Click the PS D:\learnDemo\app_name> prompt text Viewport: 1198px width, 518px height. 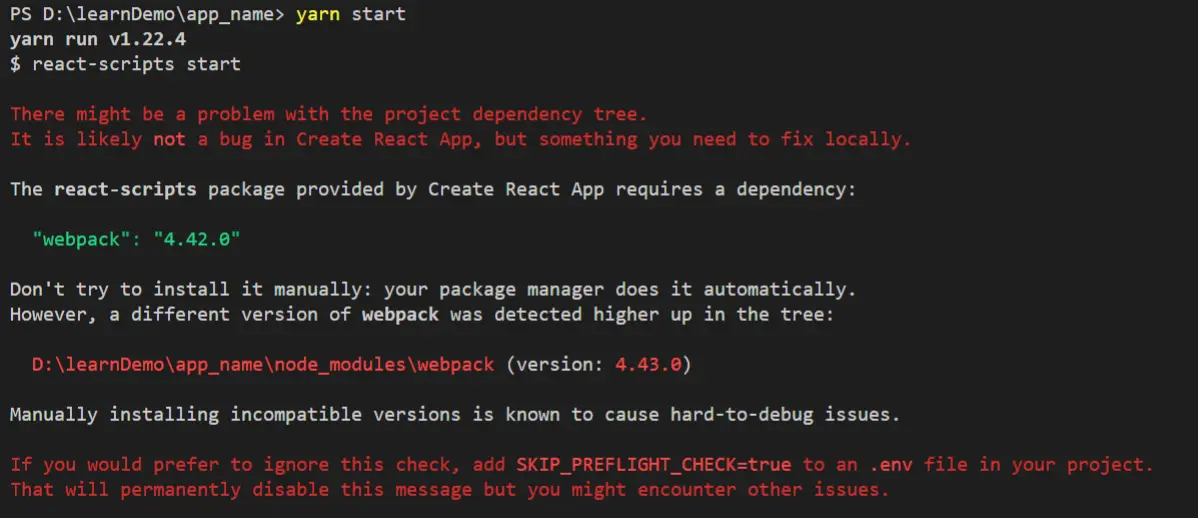(147, 15)
